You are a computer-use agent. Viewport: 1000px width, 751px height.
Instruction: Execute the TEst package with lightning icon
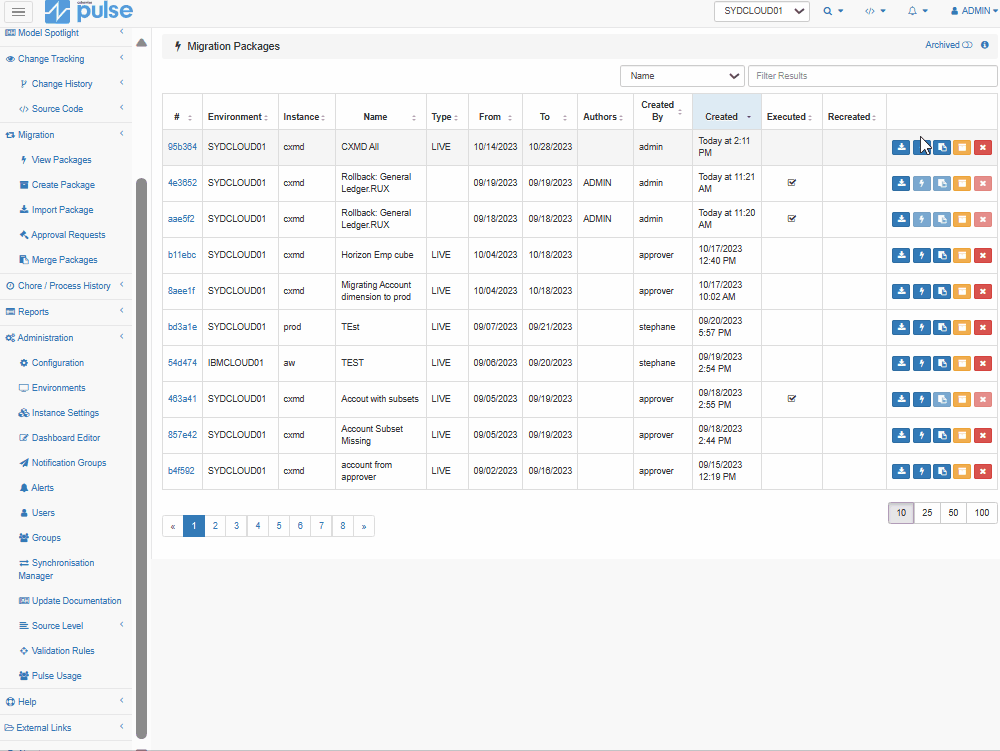[x=922, y=328]
